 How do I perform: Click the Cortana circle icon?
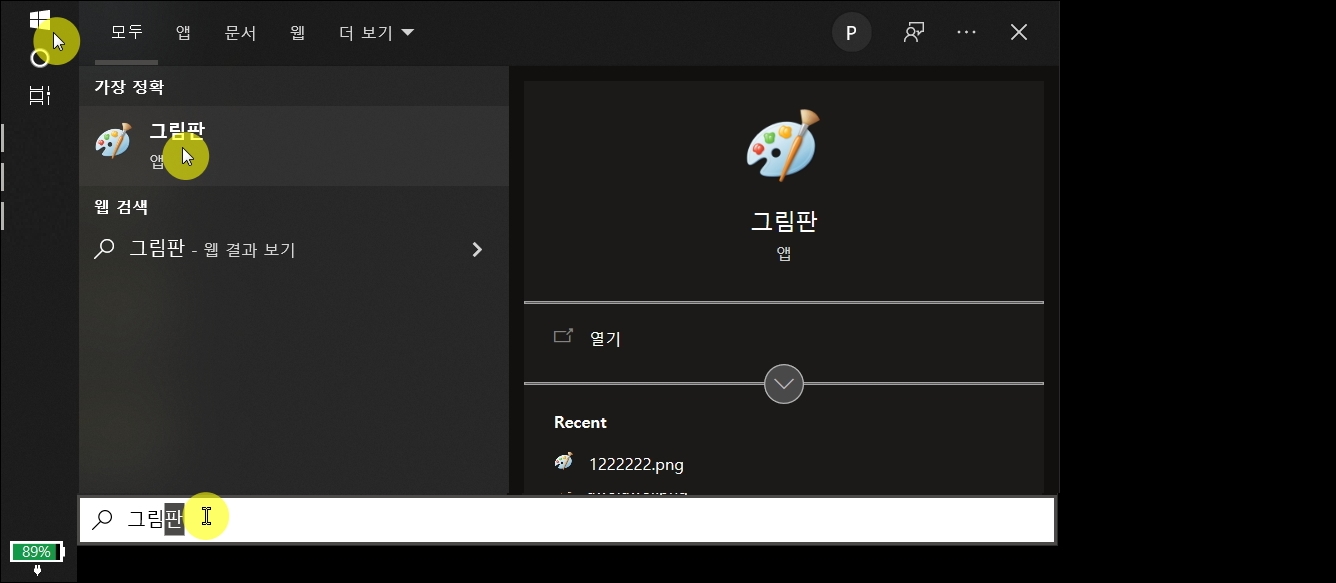point(40,58)
